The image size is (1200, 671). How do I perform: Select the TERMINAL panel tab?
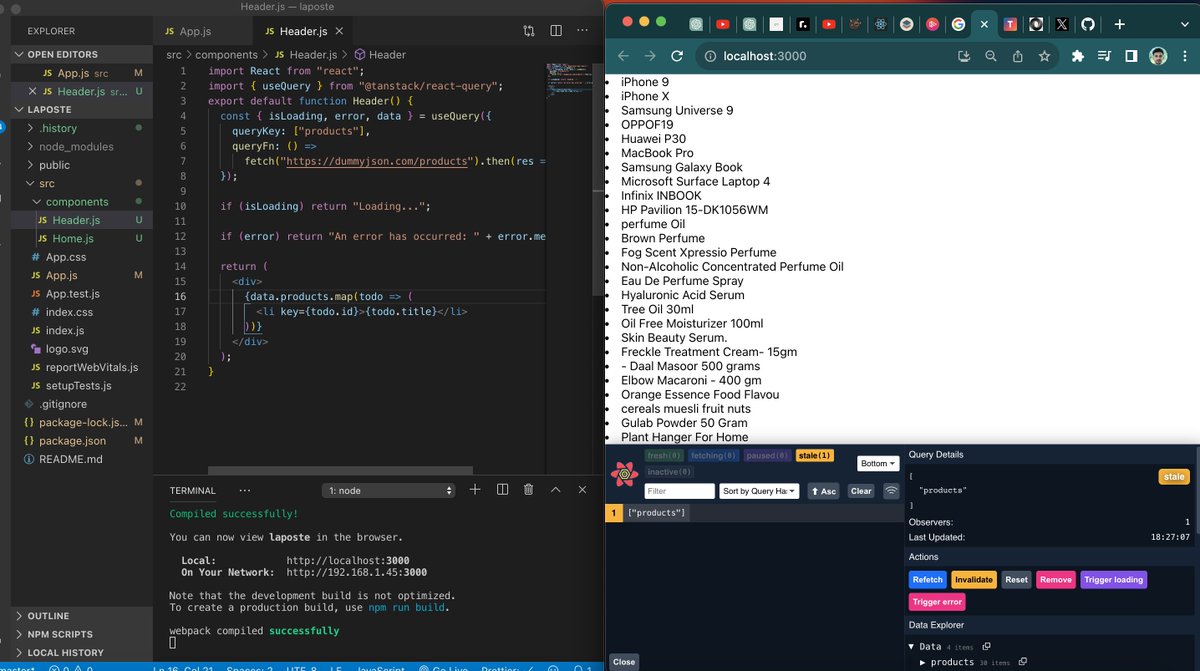193,491
